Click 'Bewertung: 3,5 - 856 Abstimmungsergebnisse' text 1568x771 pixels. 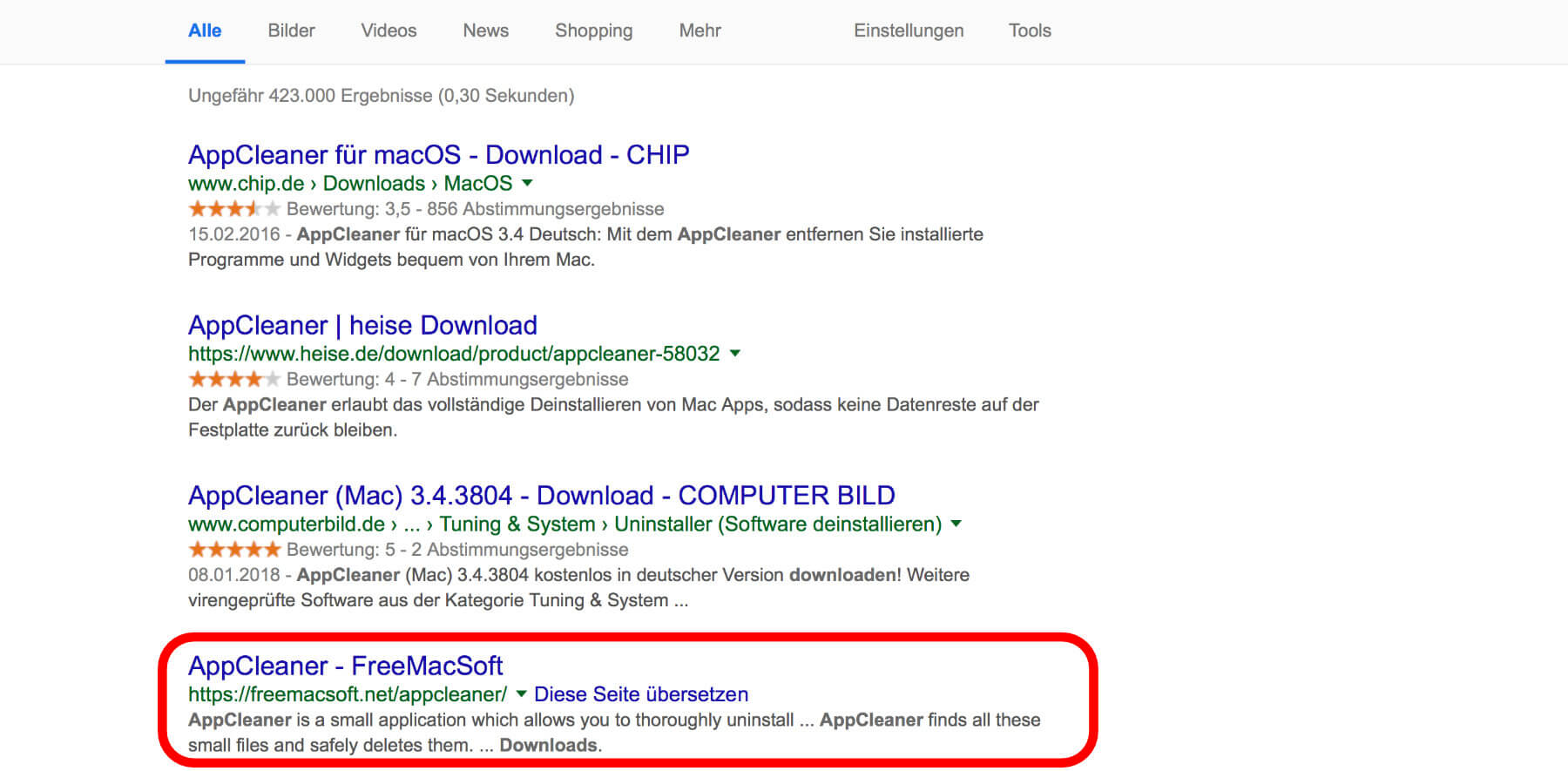pyautogui.click(x=475, y=209)
